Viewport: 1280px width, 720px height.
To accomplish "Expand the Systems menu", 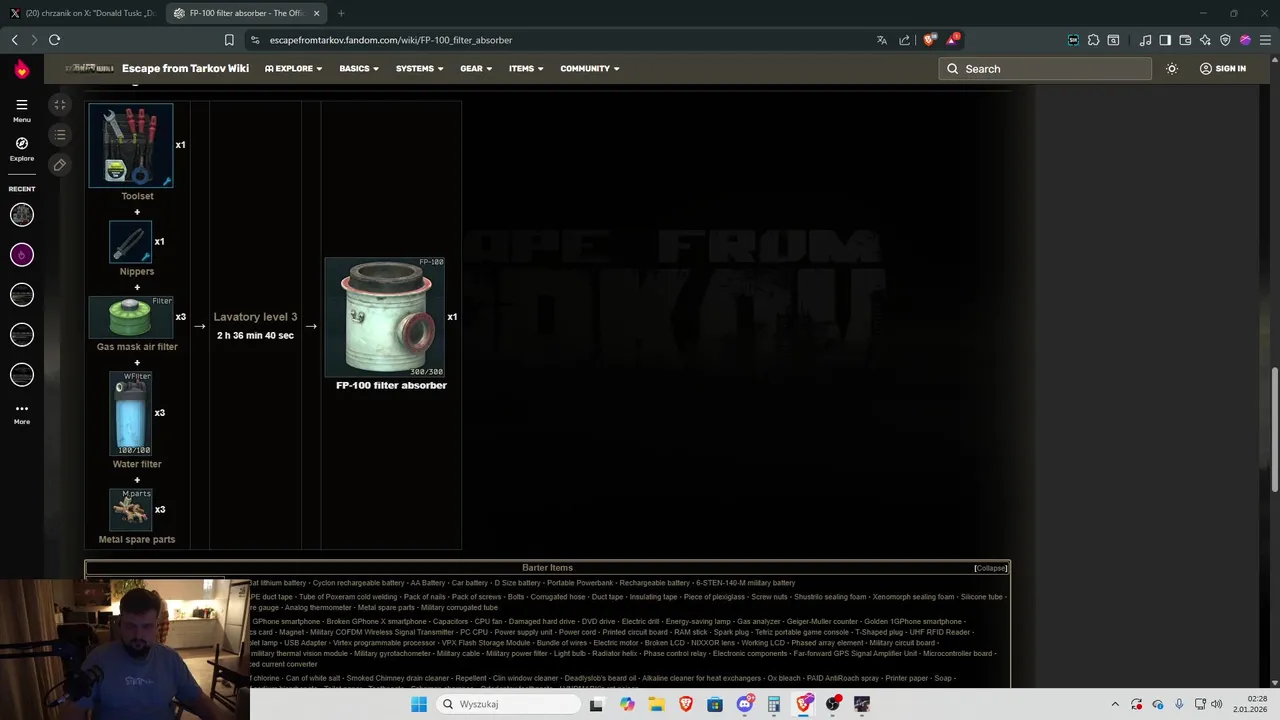I will coord(419,69).
